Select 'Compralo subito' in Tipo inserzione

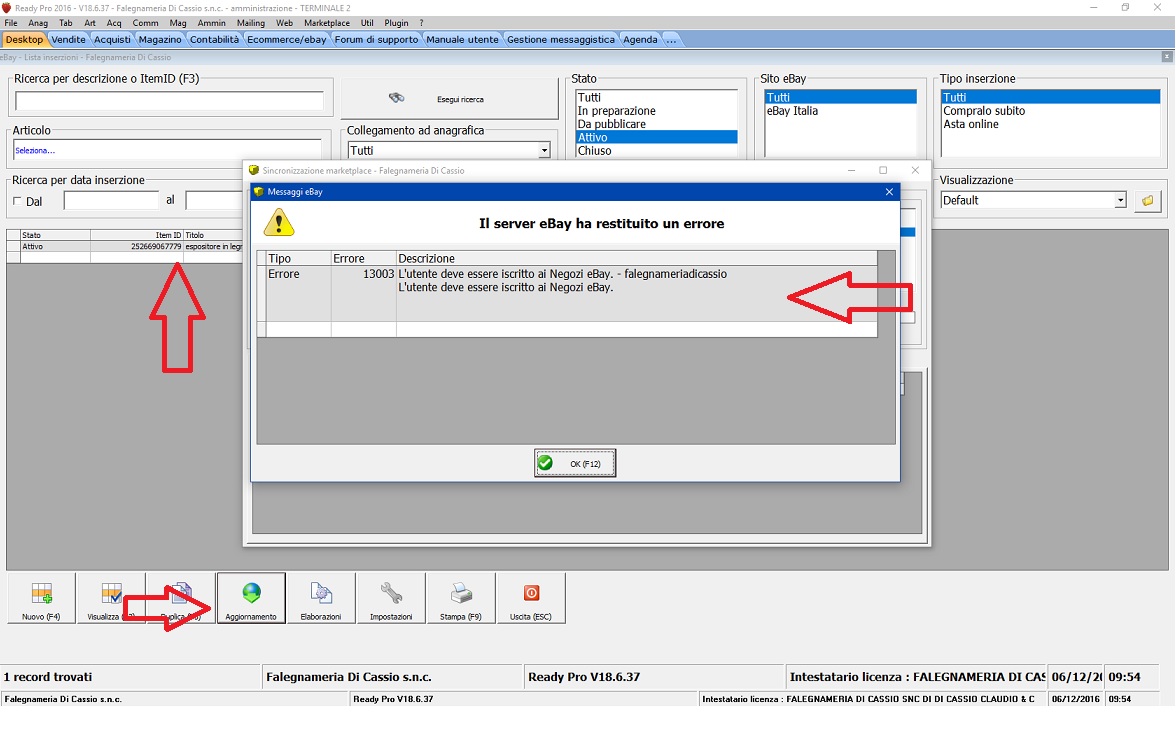[x=1050, y=111]
